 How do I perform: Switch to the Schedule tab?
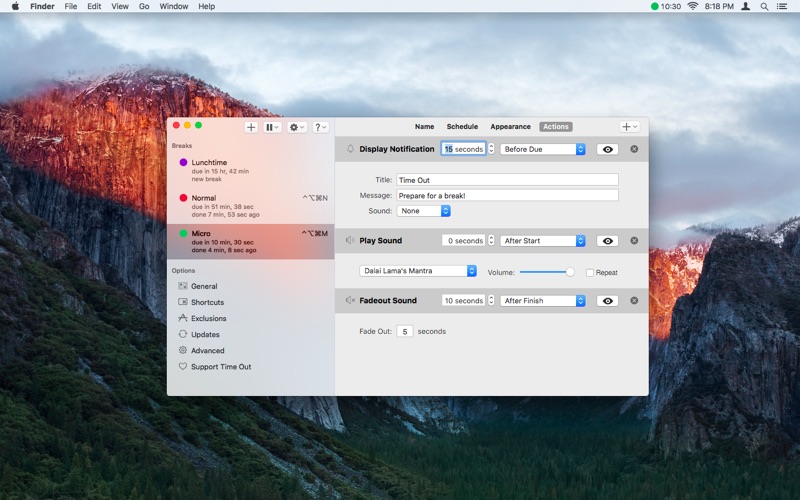tap(462, 127)
